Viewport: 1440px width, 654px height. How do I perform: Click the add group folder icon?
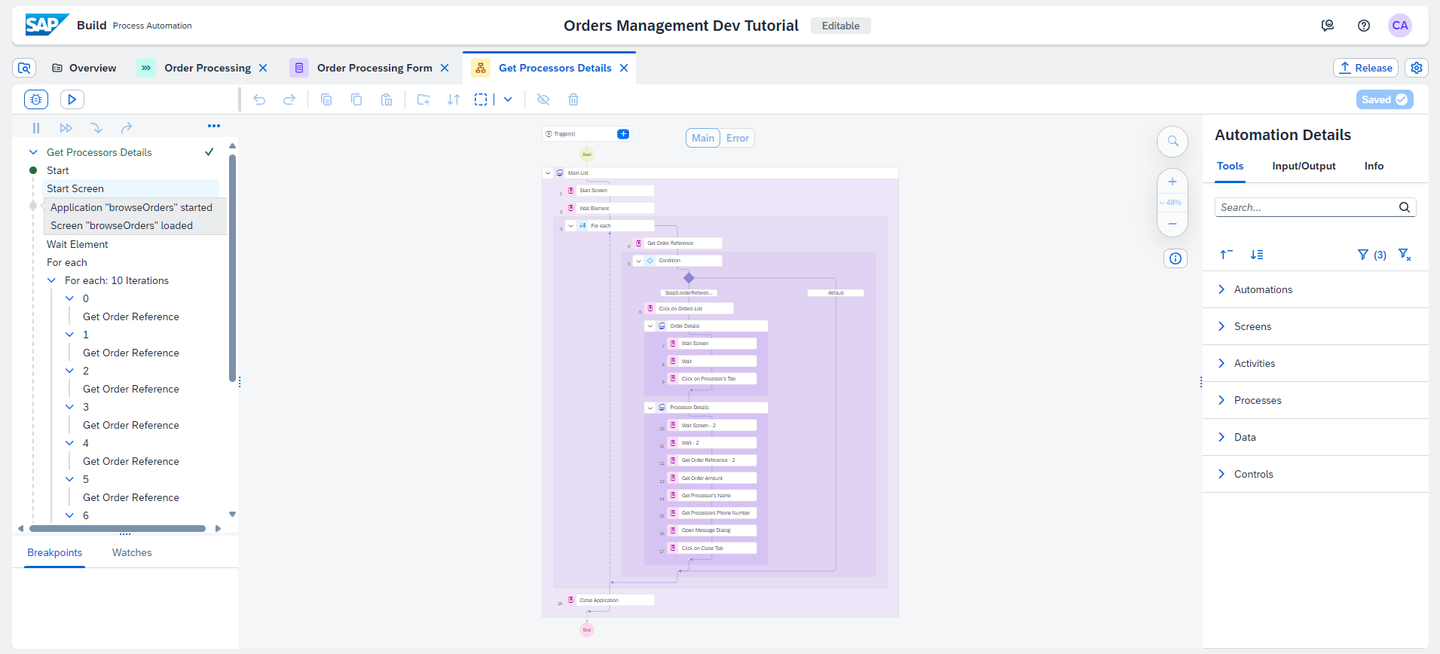pos(423,99)
